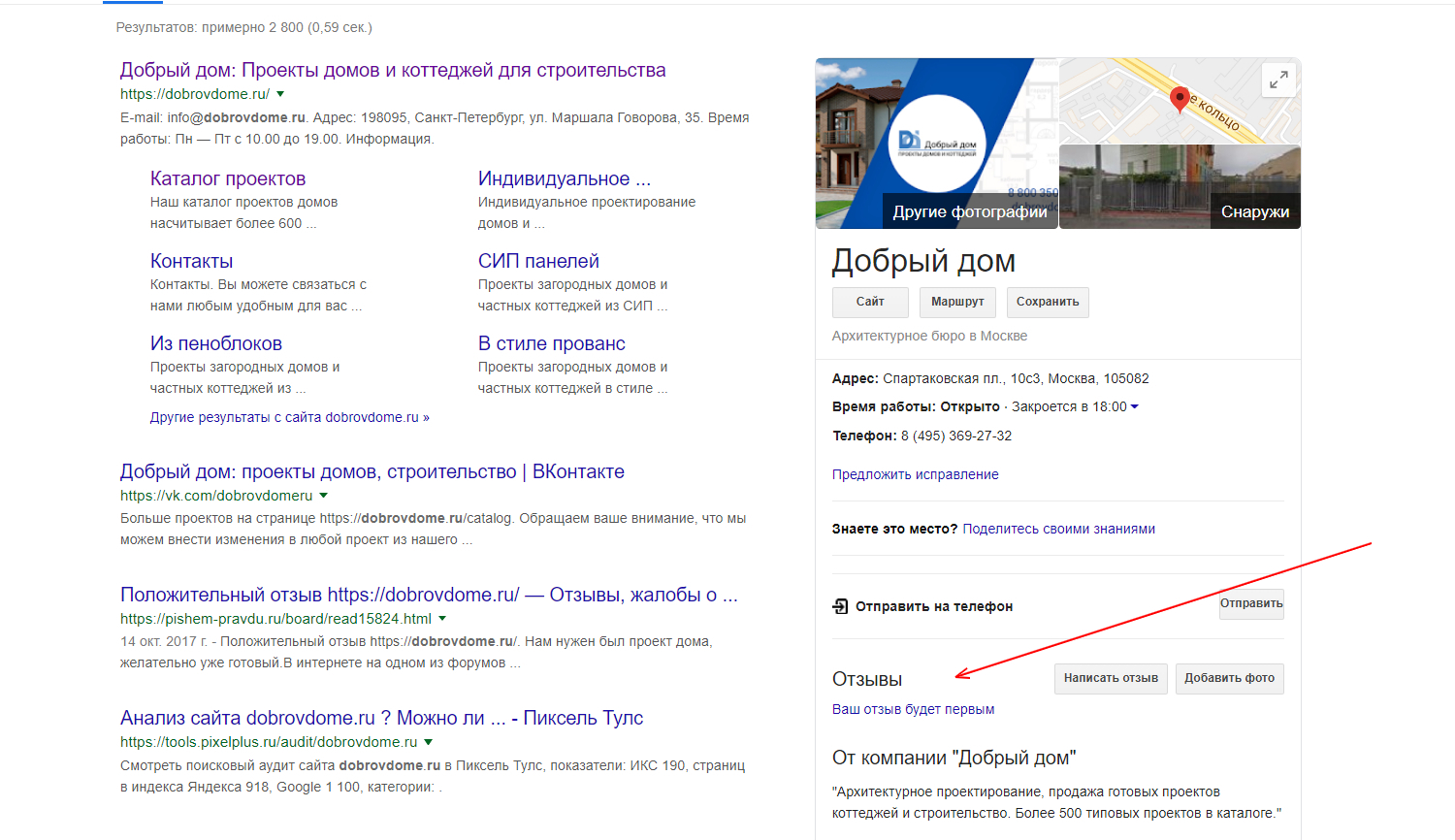Click 'Другие результаты с сайта dobrovdome.ru'
The width and height of the screenshot is (1455, 840).
click(290, 417)
